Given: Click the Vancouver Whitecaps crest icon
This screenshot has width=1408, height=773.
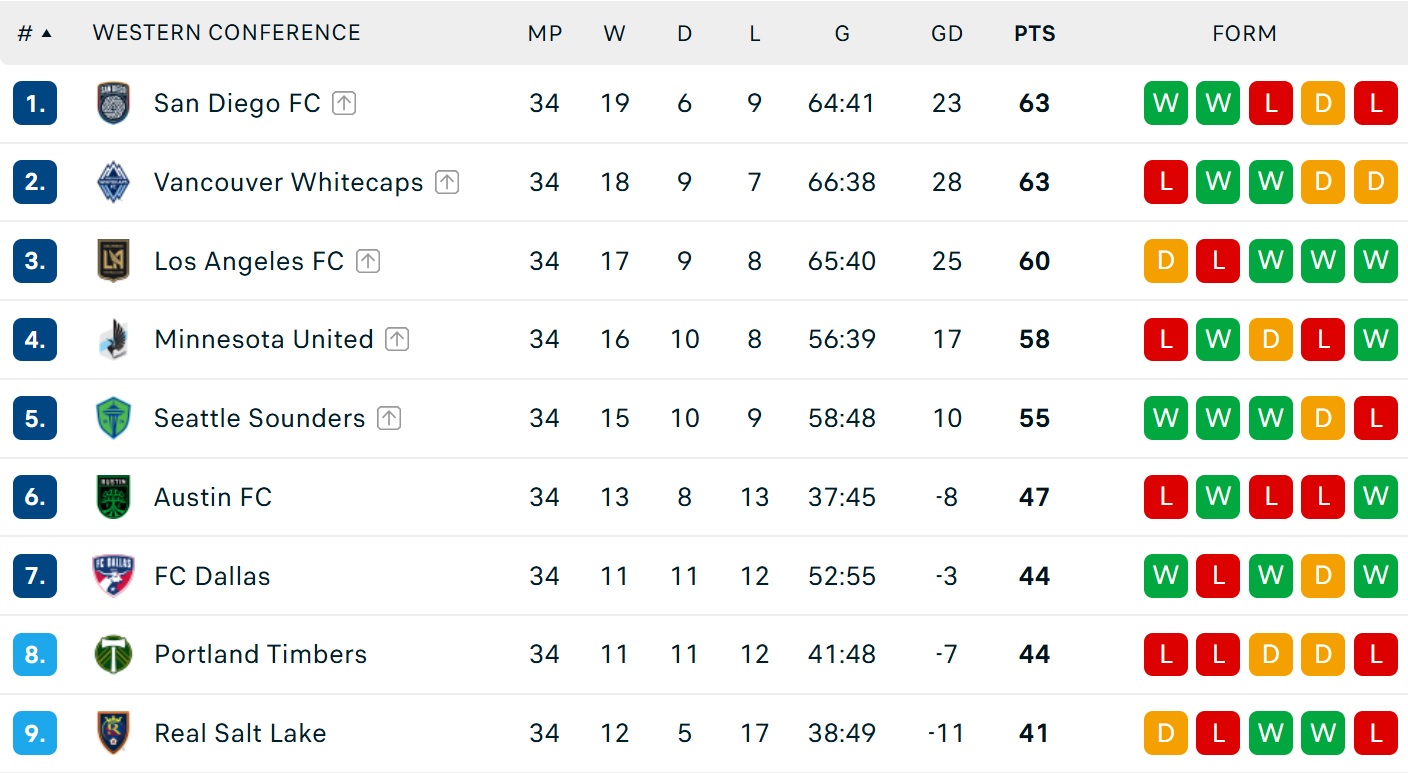Looking at the screenshot, I should [113, 182].
